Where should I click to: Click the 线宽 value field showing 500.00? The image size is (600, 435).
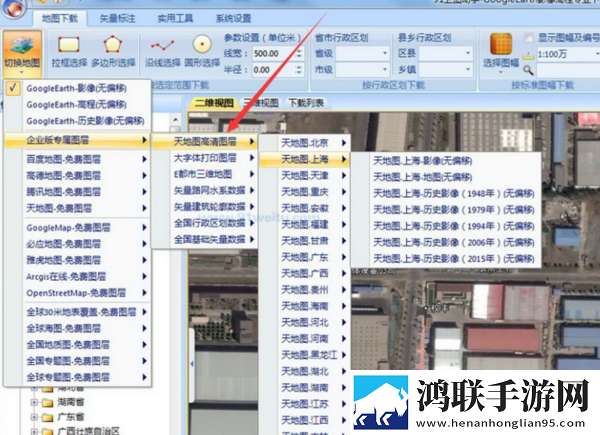point(274,54)
